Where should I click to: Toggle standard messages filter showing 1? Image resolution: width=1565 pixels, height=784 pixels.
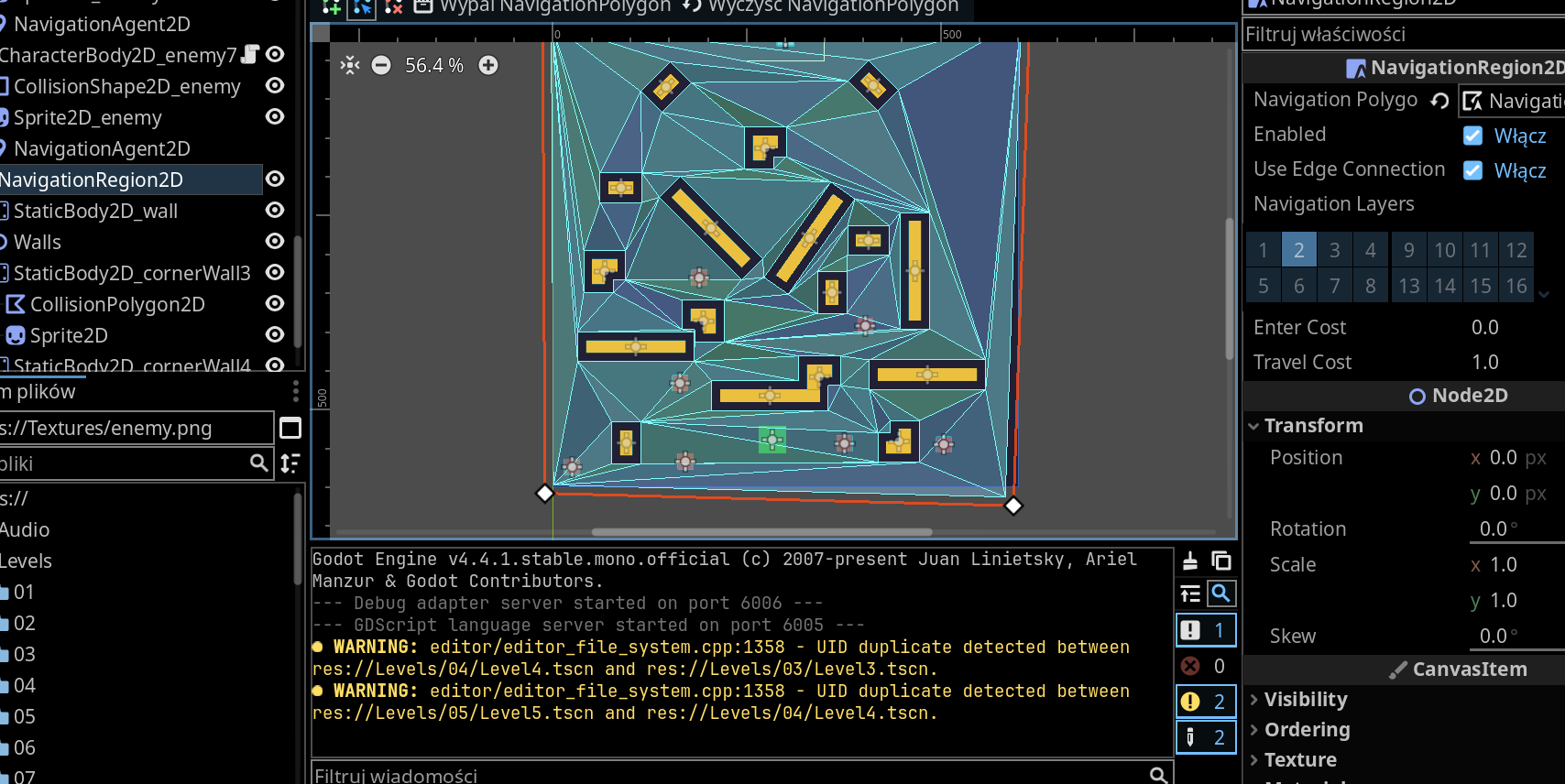click(1206, 630)
